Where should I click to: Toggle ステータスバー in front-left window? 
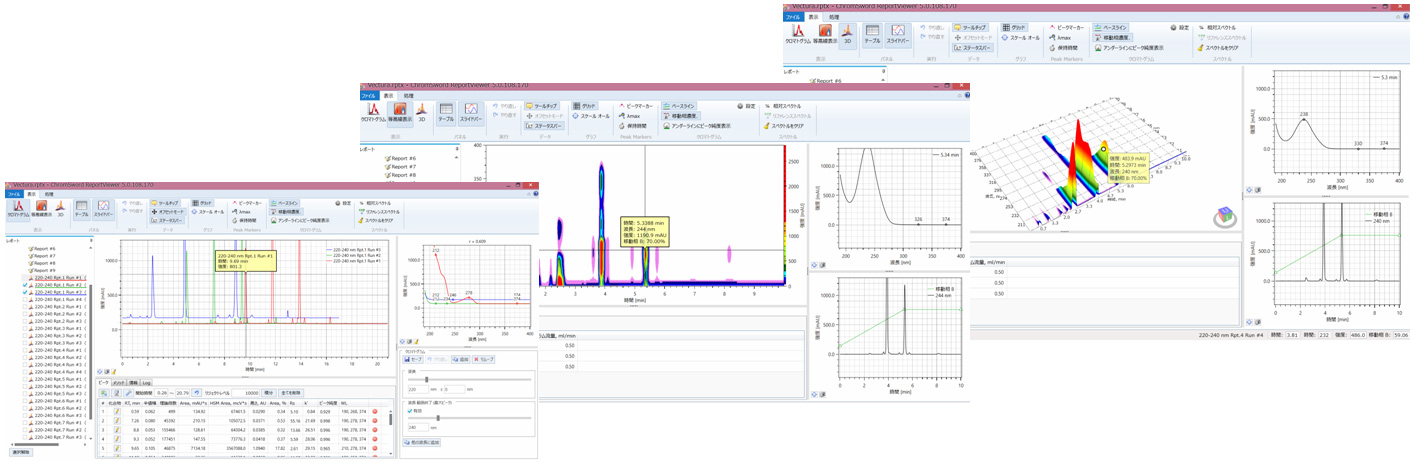click(167, 220)
